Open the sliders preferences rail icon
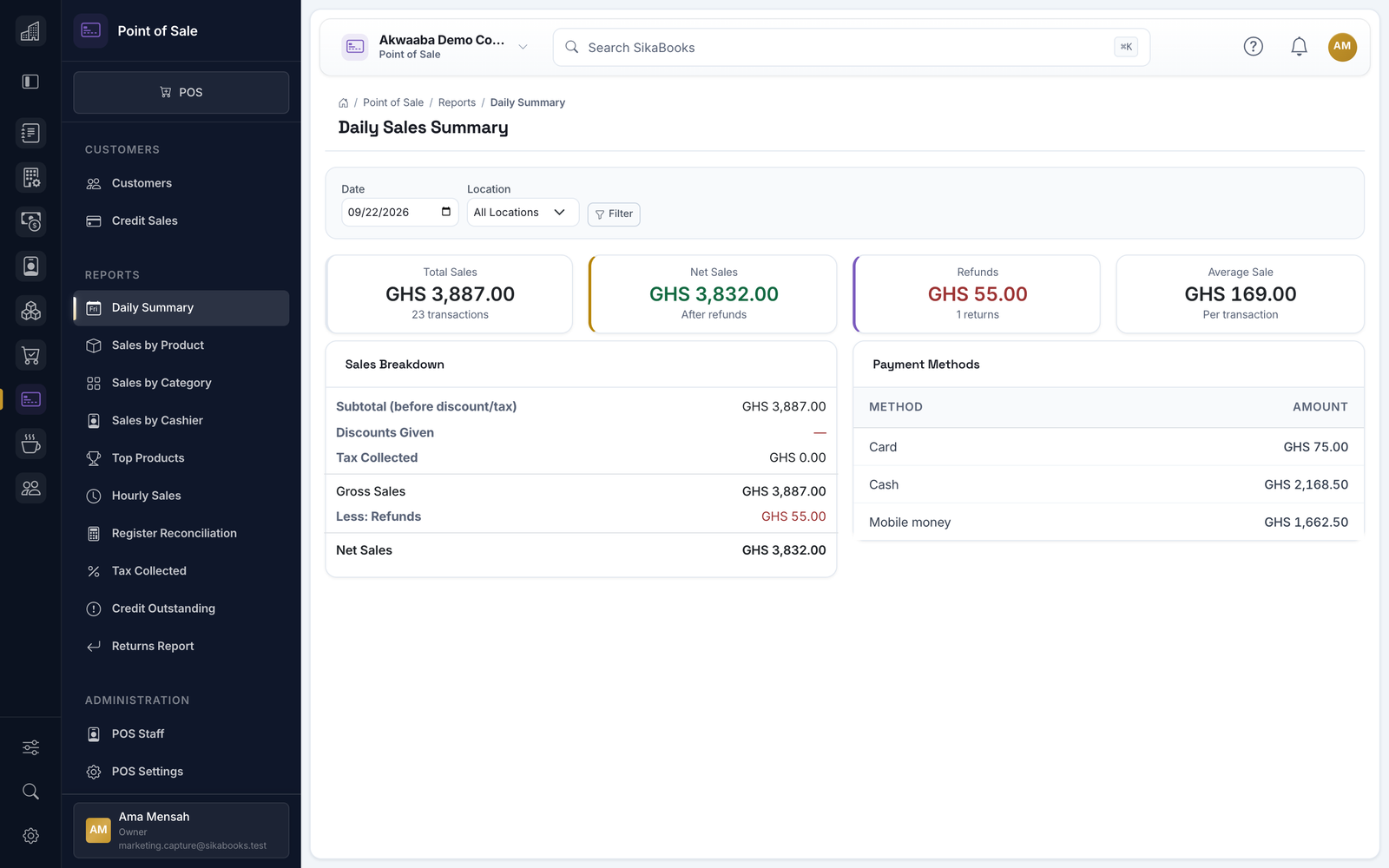The image size is (1389, 868). click(30, 747)
